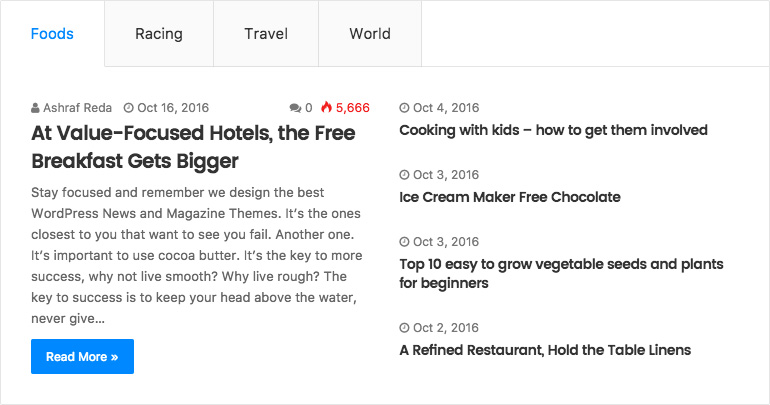Click the Read More button

tap(82, 356)
